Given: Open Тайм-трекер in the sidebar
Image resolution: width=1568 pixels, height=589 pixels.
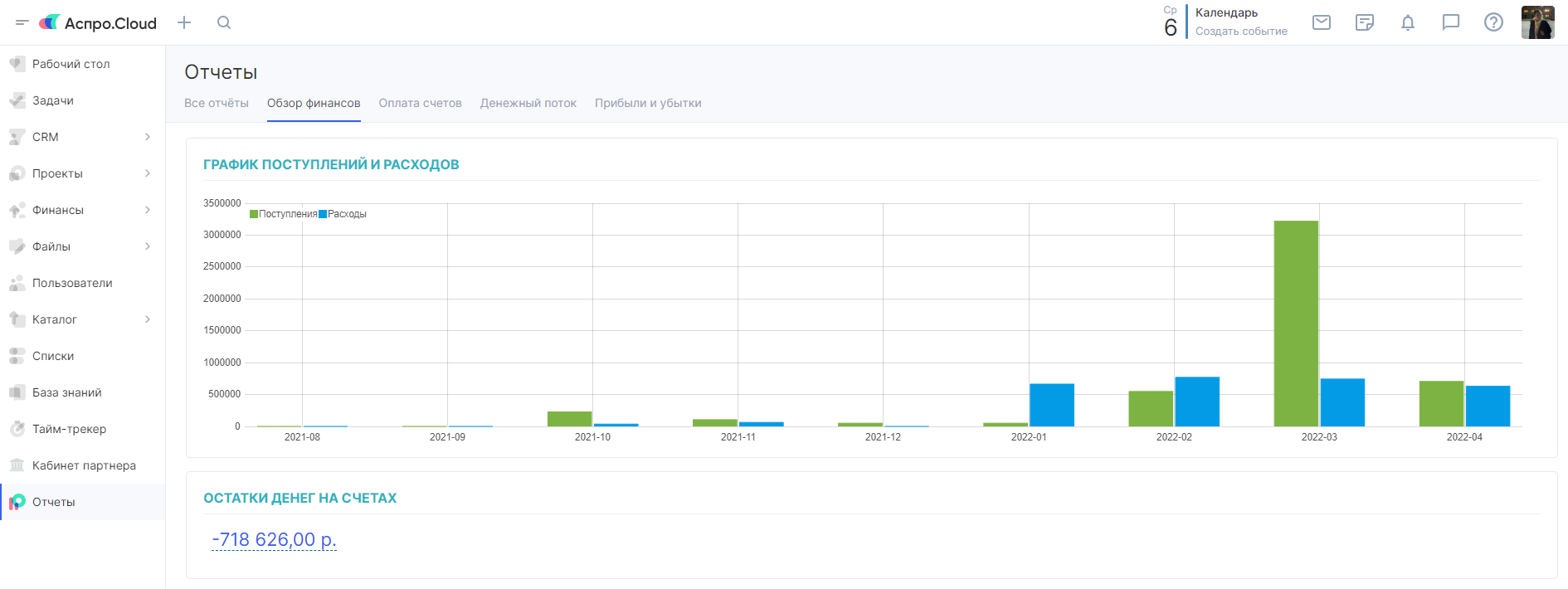Looking at the screenshot, I should (69, 429).
